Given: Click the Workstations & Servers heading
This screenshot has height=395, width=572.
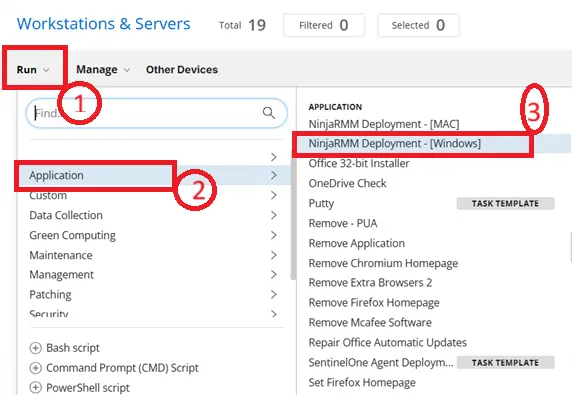Looking at the screenshot, I should coord(104,24).
